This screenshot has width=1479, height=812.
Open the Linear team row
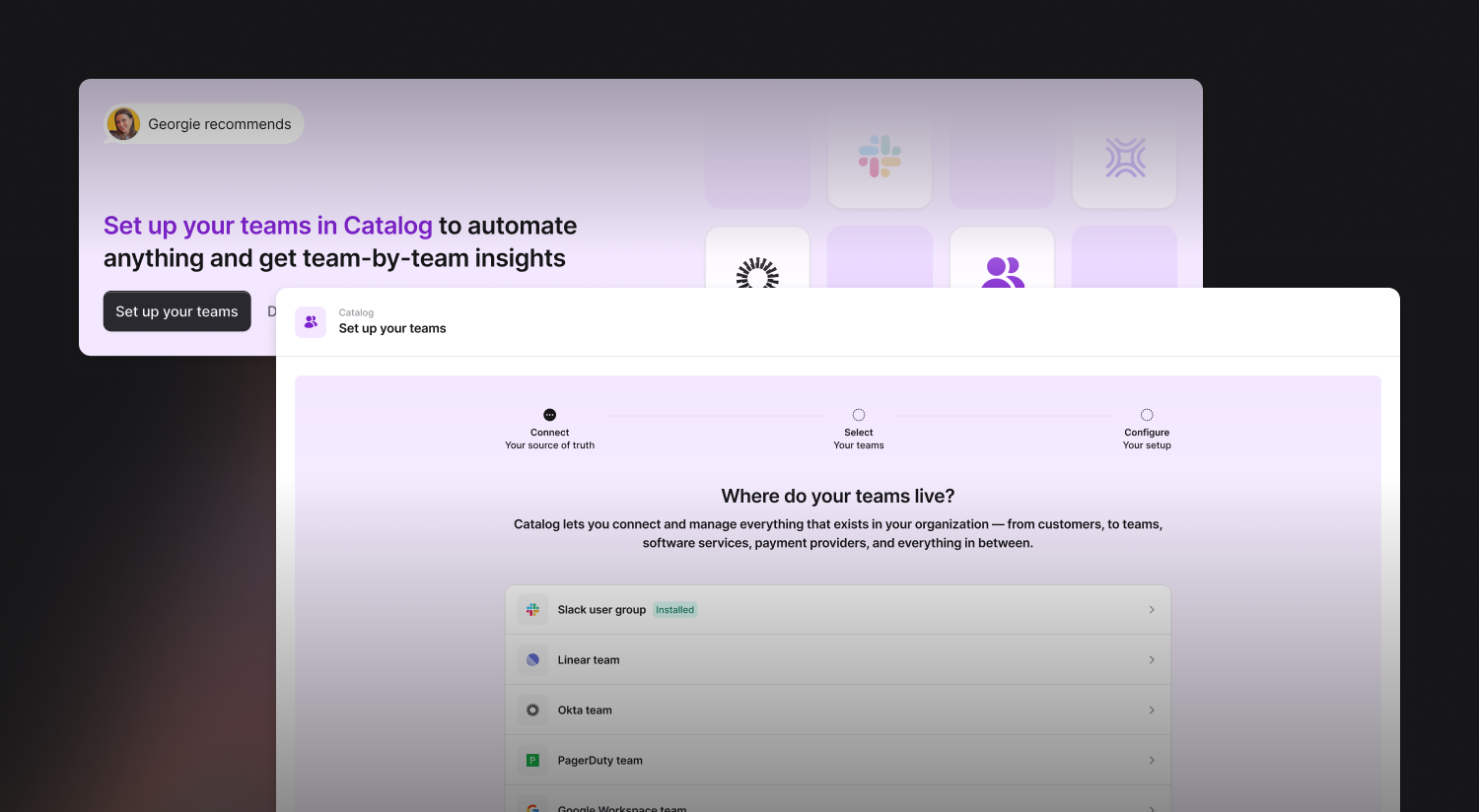(x=838, y=660)
